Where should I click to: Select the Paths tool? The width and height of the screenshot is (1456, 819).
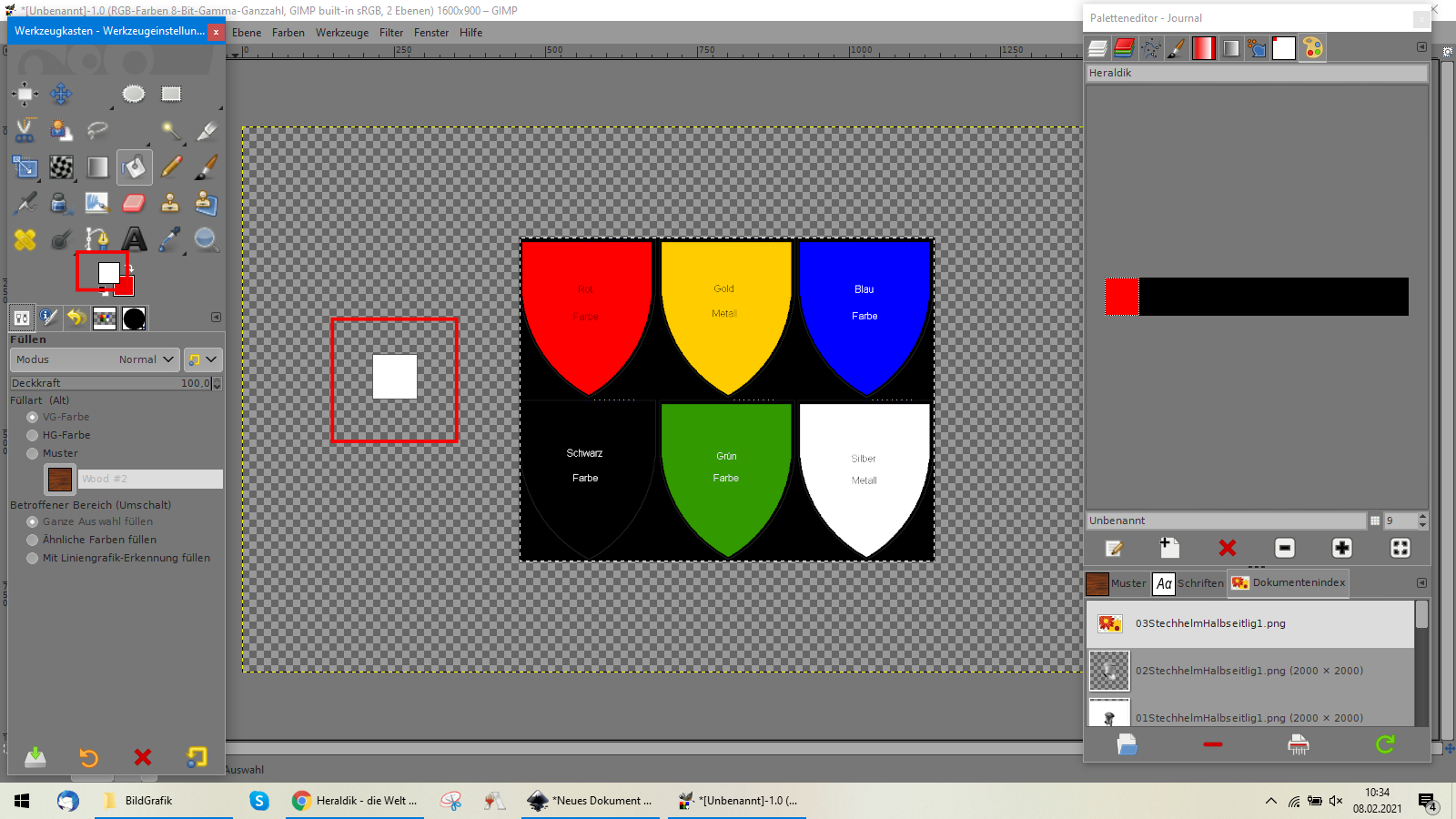pyautogui.click(x=97, y=239)
